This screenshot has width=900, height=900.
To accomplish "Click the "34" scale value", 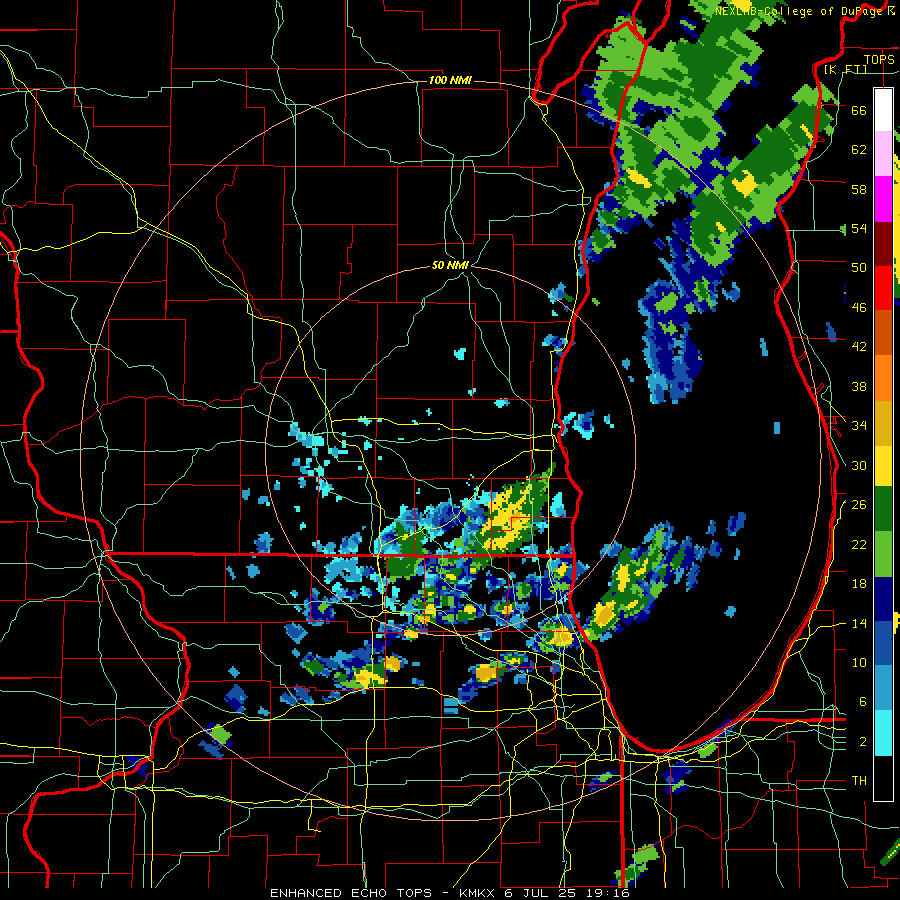I will point(859,426).
